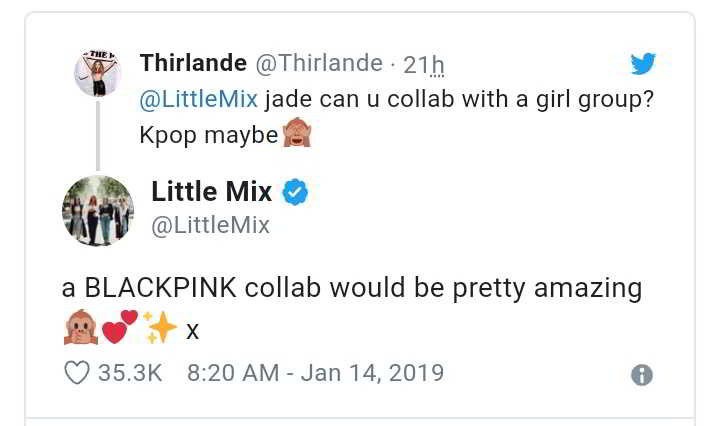
Task: Click the monkey emoji in Little Mix's reply
Action: coord(79,327)
